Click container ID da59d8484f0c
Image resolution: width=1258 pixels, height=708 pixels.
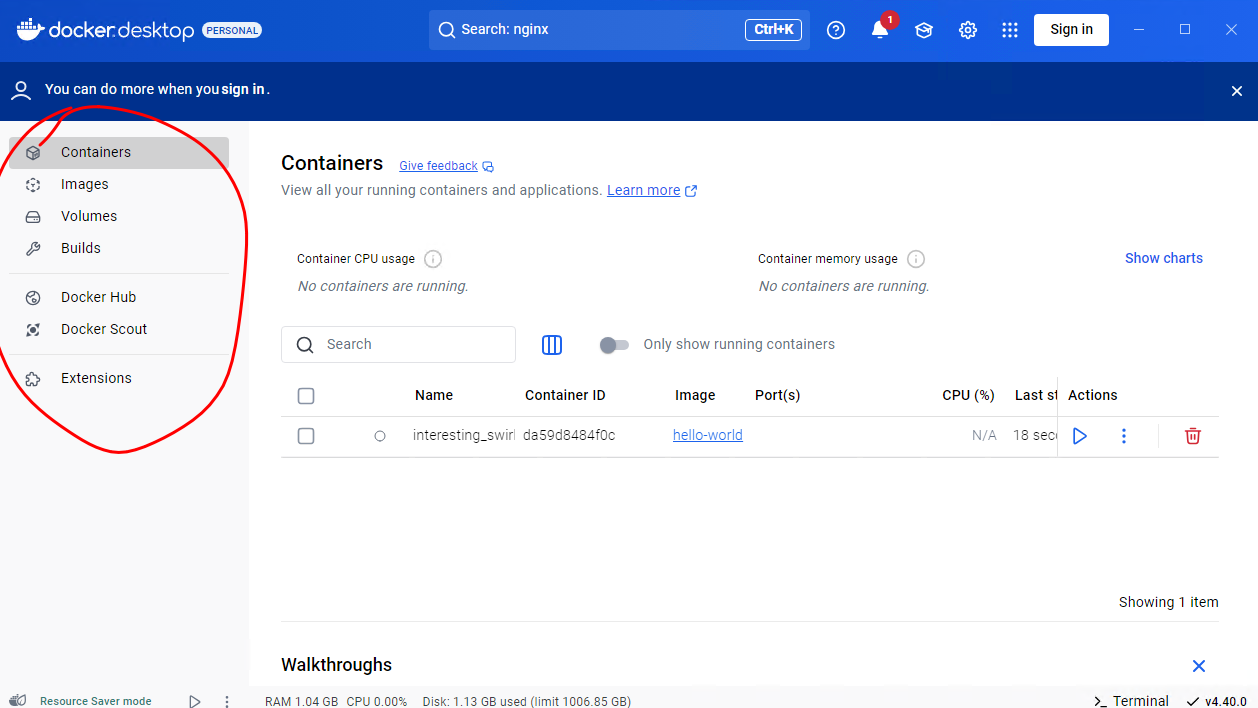point(569,435)
